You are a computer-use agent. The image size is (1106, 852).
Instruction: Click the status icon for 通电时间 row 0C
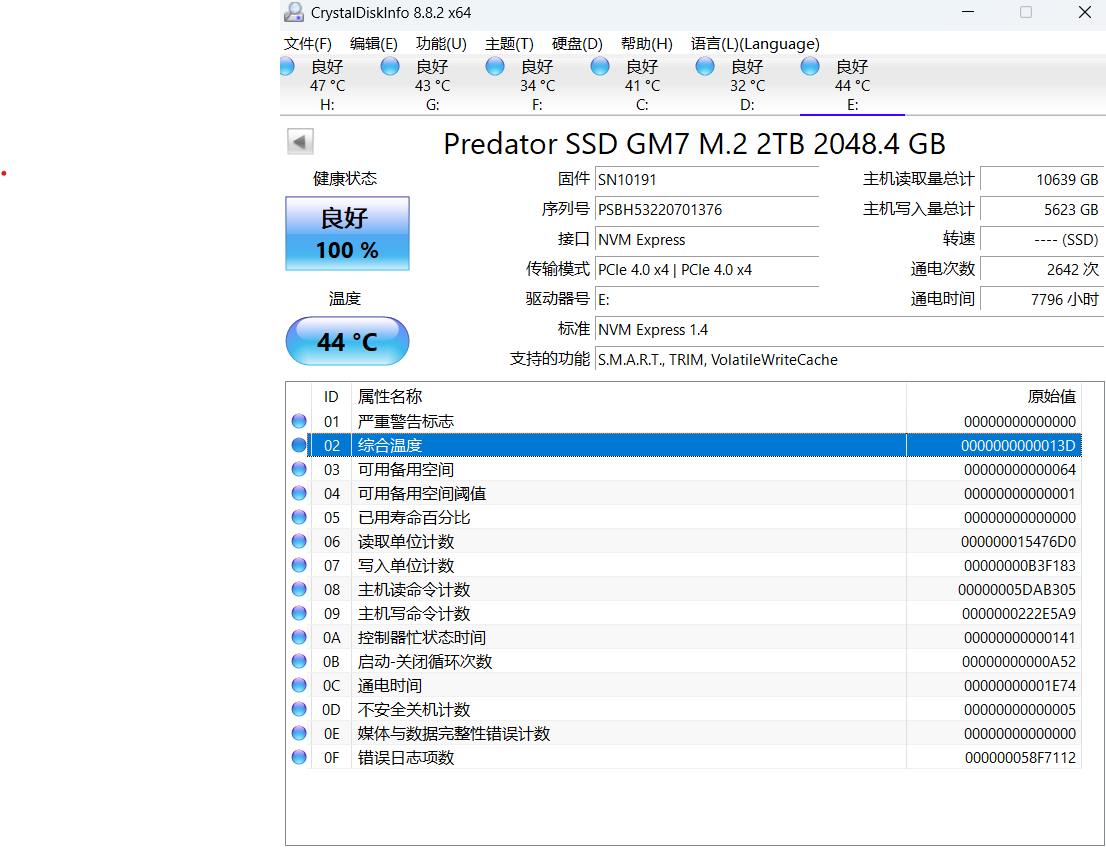[x=299, y=685]
